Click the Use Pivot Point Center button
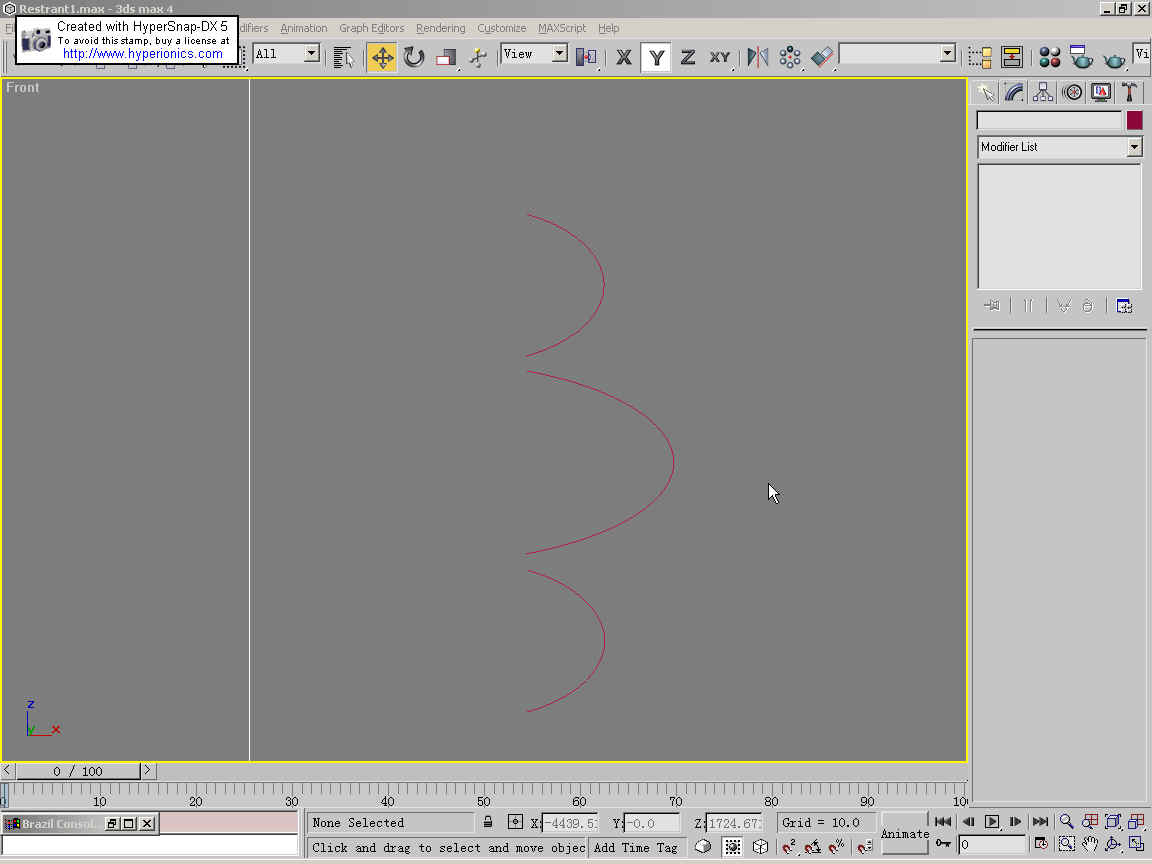This screenshot has width=1152, height=864. coord(586,57)
